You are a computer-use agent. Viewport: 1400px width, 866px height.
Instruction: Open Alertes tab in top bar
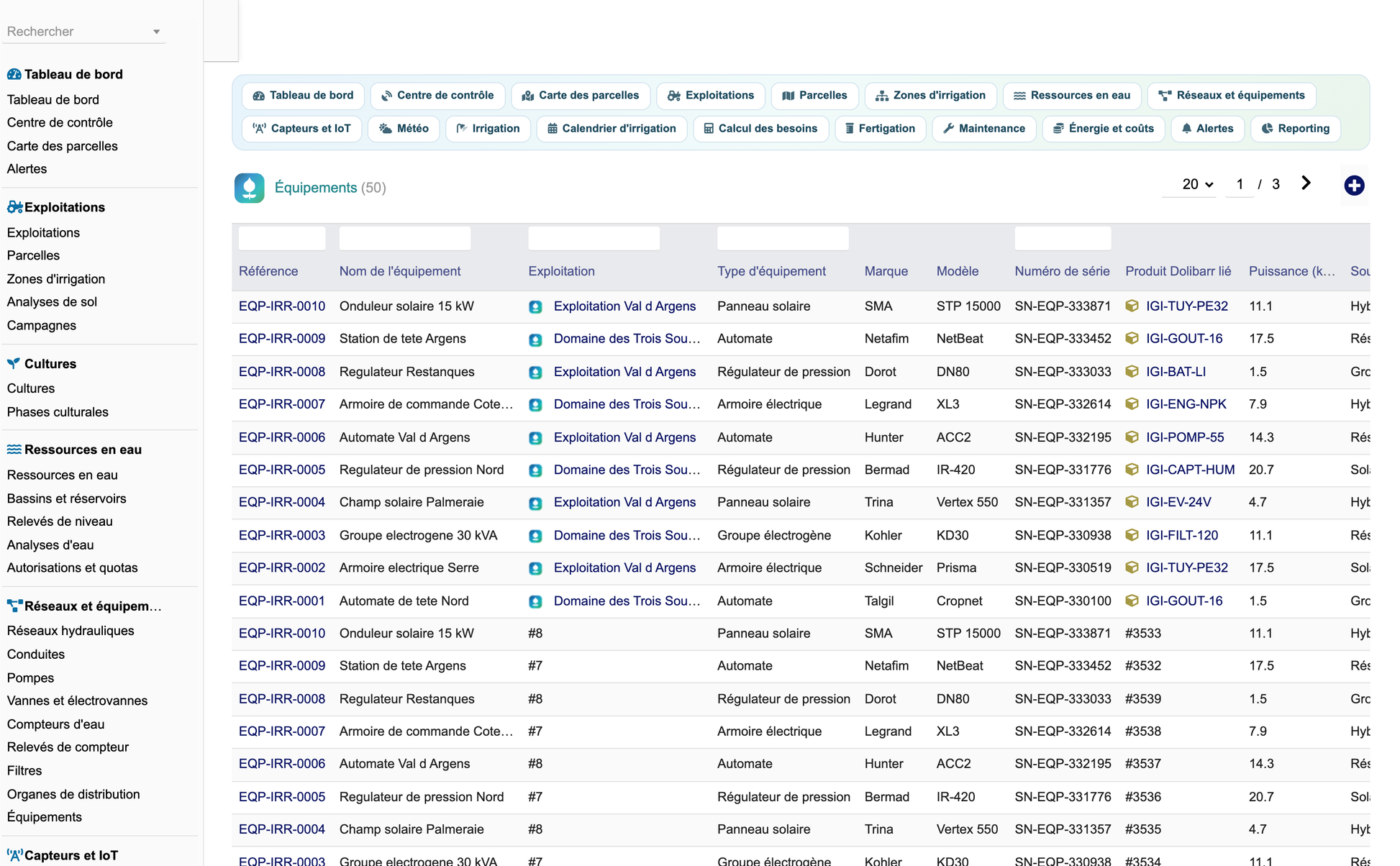coord(1207,129)
